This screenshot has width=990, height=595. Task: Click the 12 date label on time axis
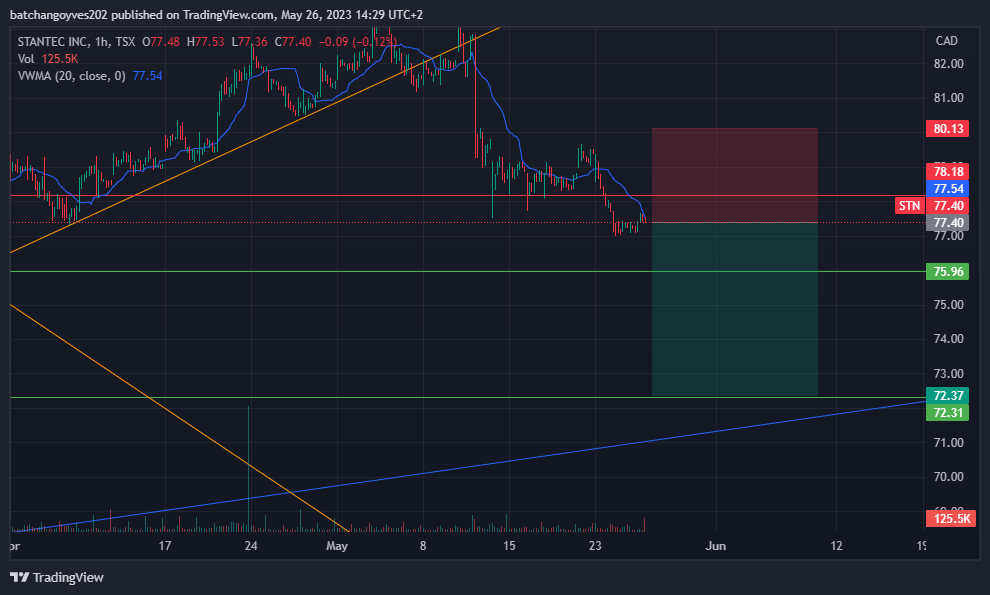pyautogui.click(x=836, y=546)
